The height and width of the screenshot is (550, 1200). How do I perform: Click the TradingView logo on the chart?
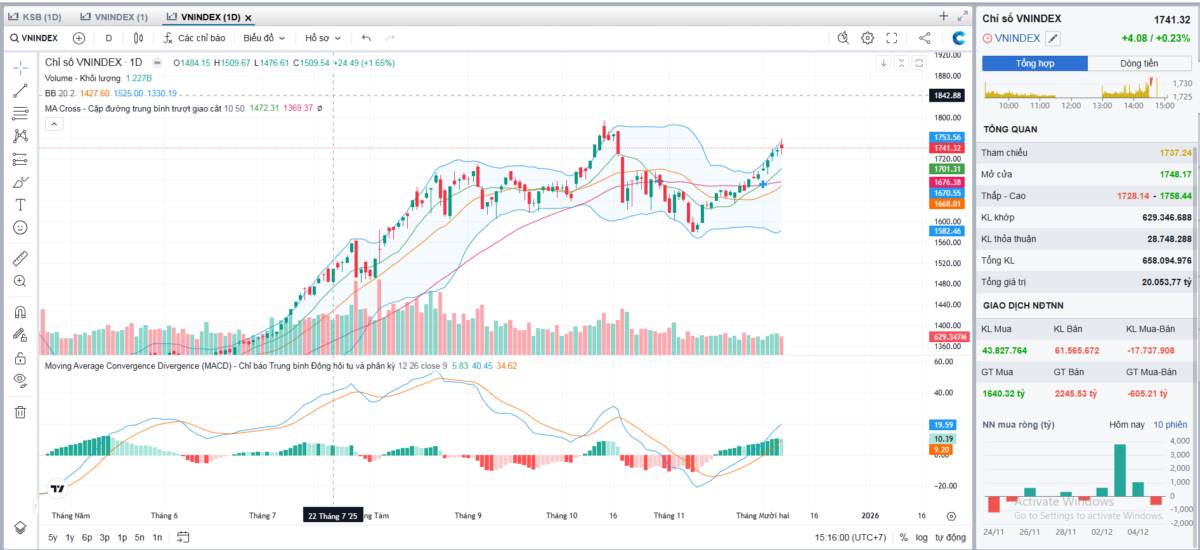tap(57, 490)
